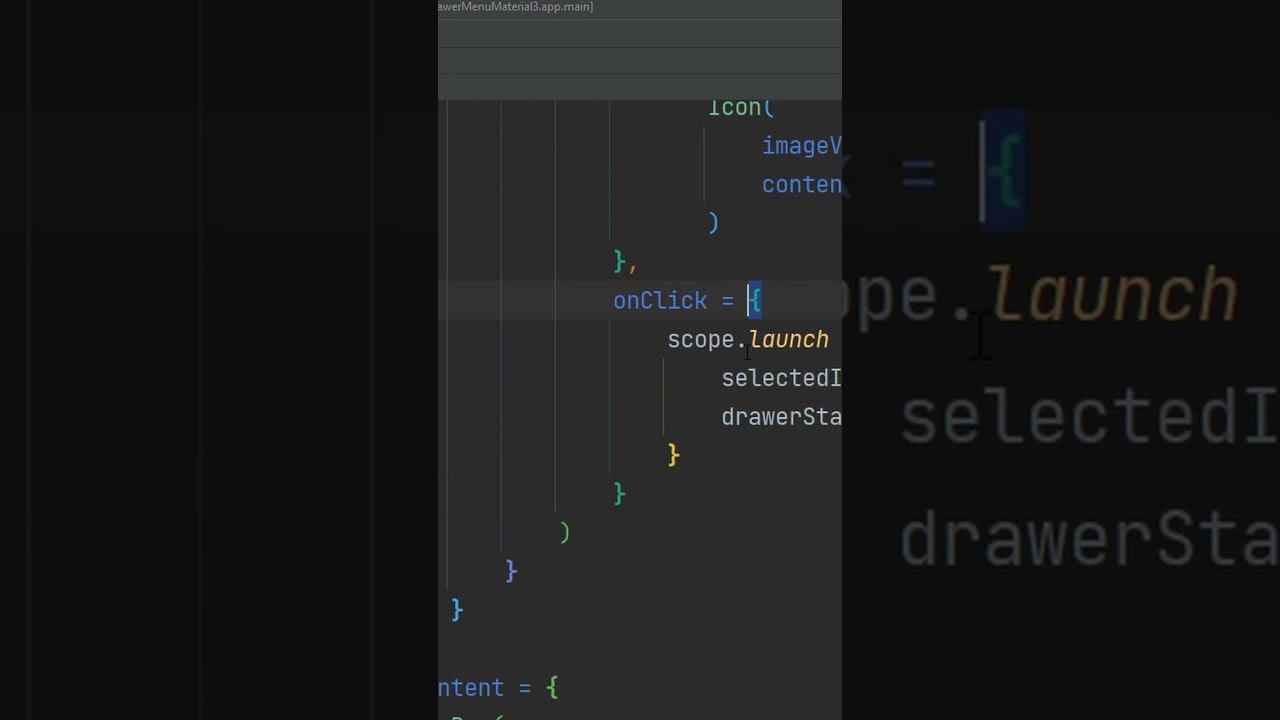Click the highlighted opening brace after onClick

click(755, 300)
